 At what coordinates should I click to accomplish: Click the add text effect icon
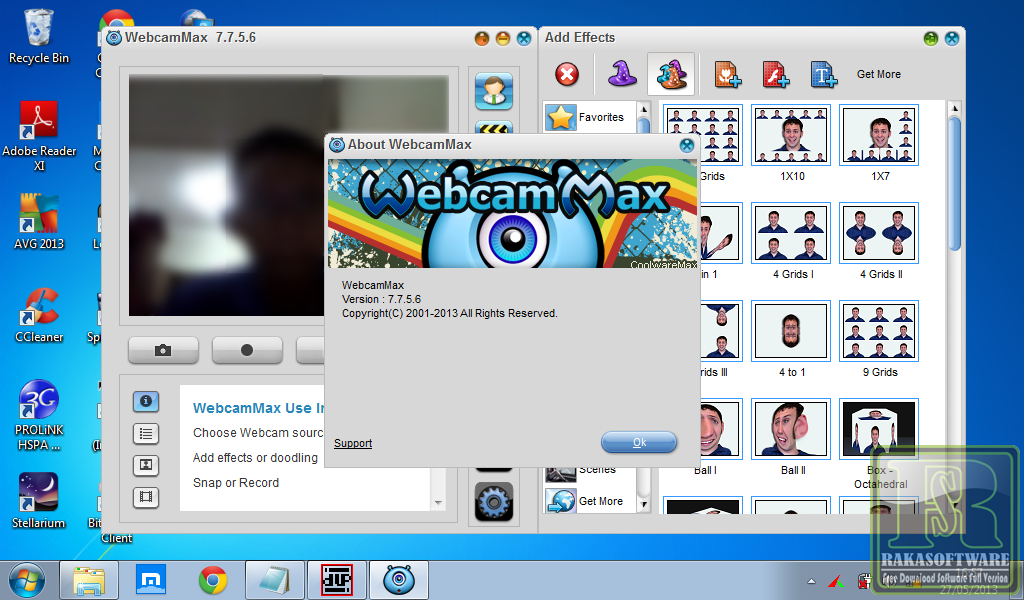[x=824, y=74]
